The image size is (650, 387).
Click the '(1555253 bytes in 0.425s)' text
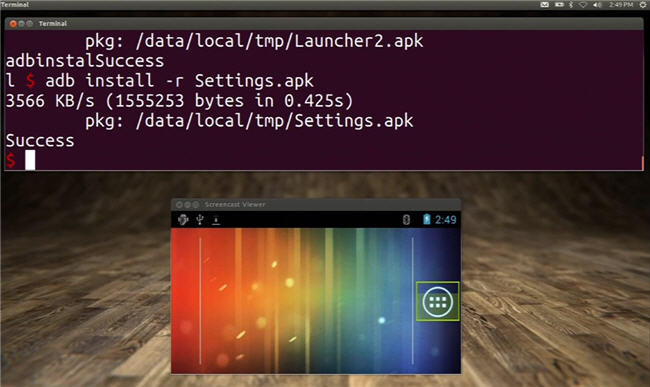pos(229,101)
